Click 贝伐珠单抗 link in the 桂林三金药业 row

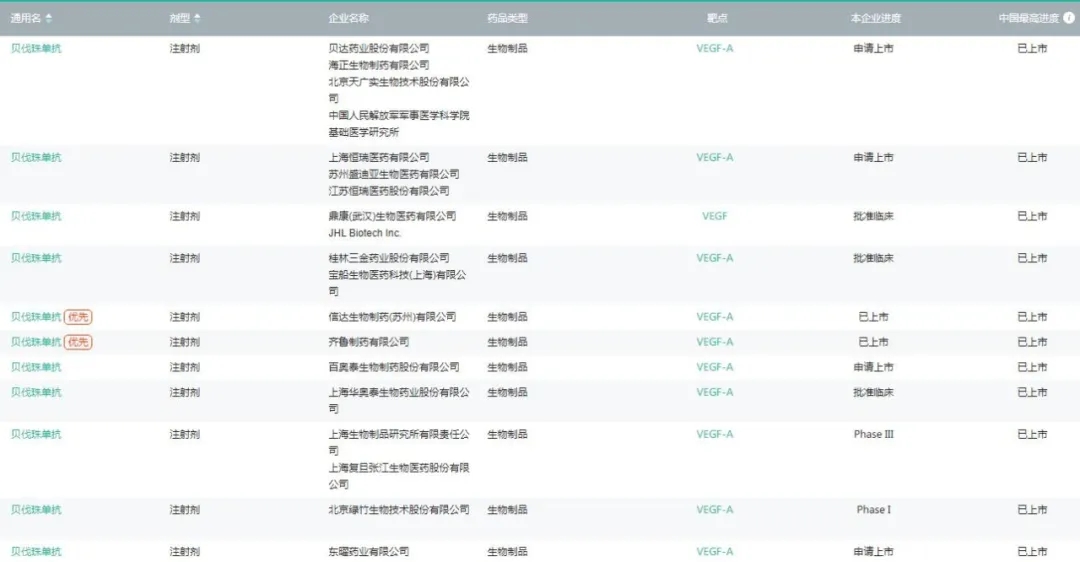(36, 258)
